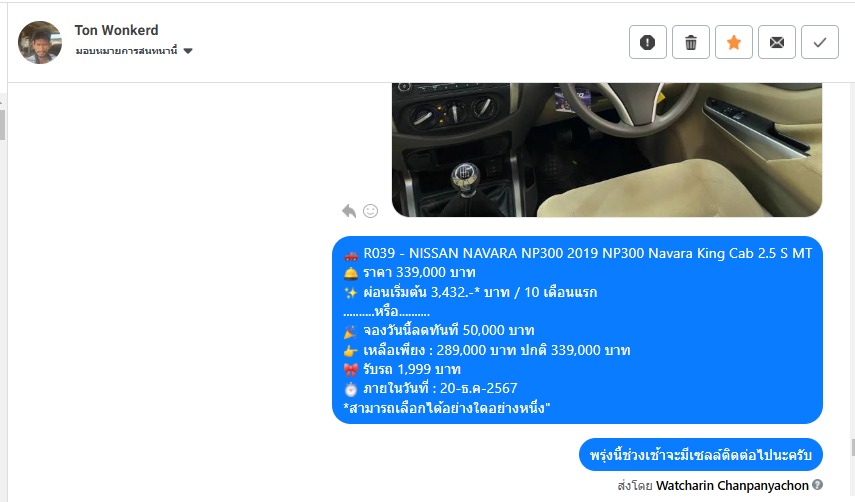Delete conversation using trash icon
The height and width of the screenshot is (502, 855).
(690, 42)
